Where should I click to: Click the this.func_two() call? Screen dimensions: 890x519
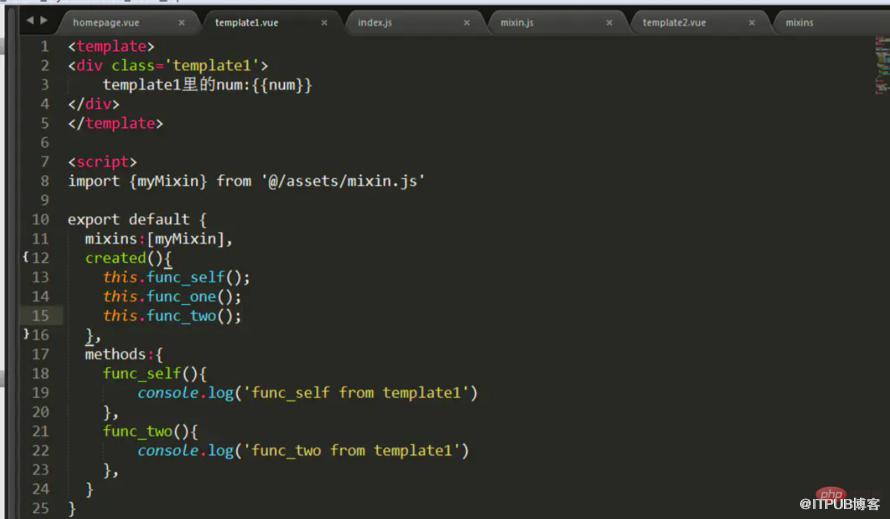(x=172, y=316)
